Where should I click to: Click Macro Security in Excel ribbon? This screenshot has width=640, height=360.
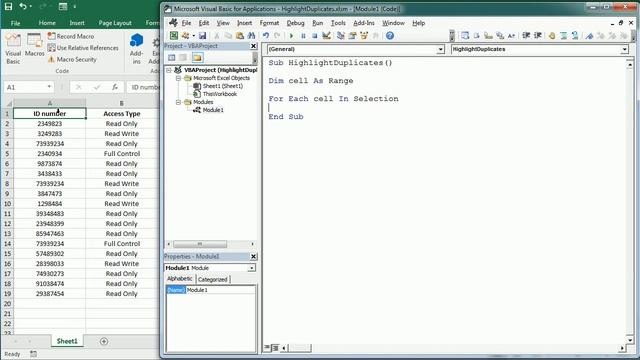[x=72, y=60]
